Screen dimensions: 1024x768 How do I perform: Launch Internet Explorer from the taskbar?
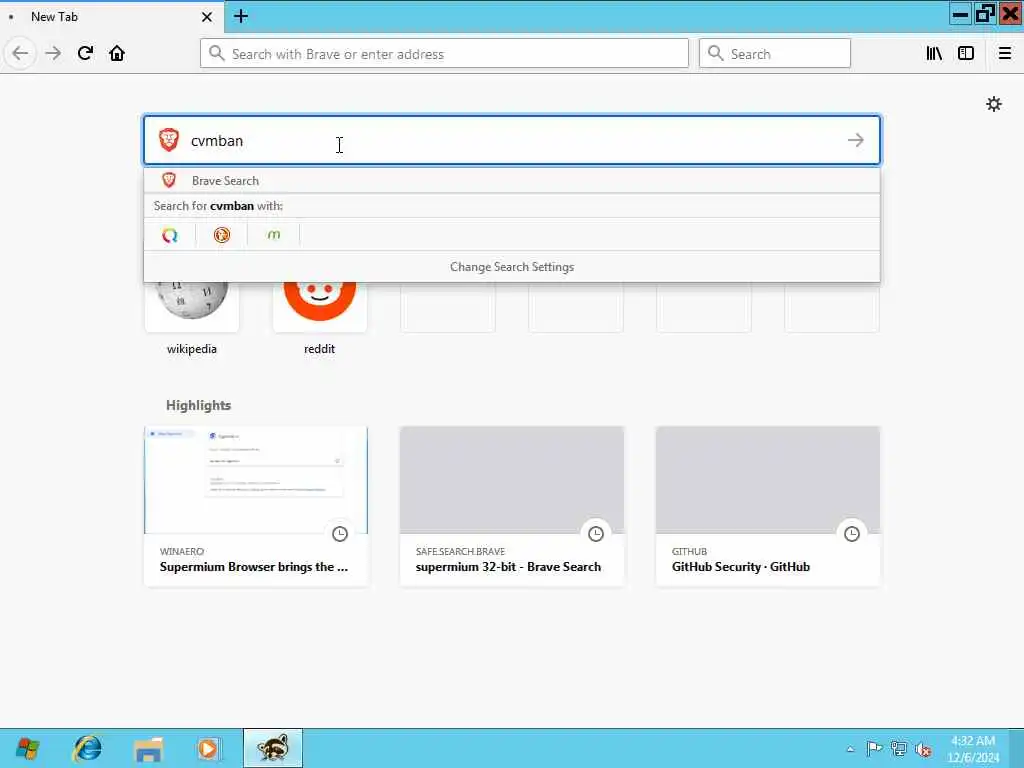(86, 748)
